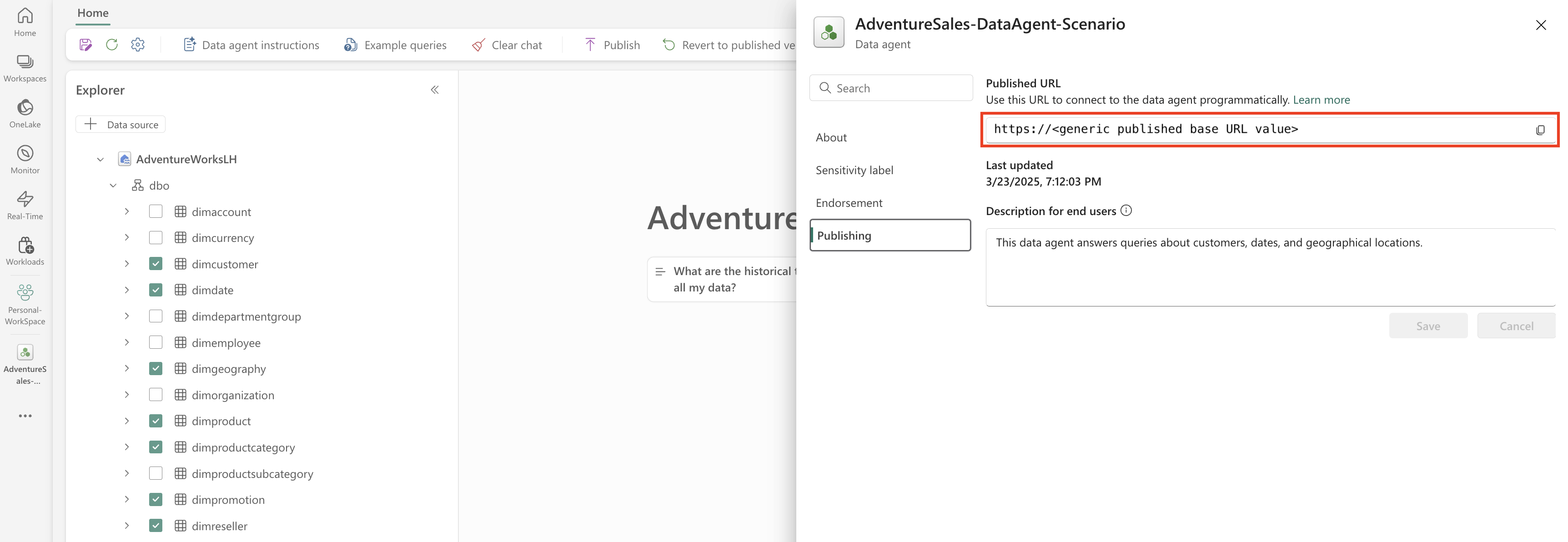Enable the dimproductsubcategory checkbox

[156, 472]
